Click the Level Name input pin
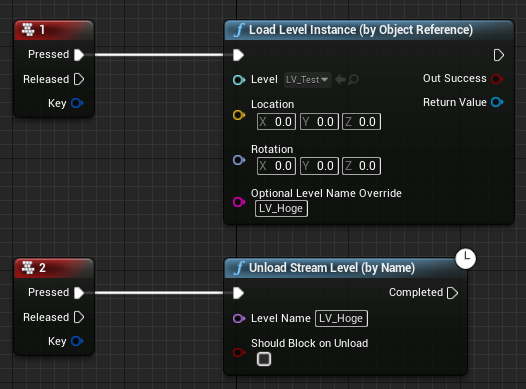Image resolution: width=526 pixels, height=389 pixels. tap(239, 318)
